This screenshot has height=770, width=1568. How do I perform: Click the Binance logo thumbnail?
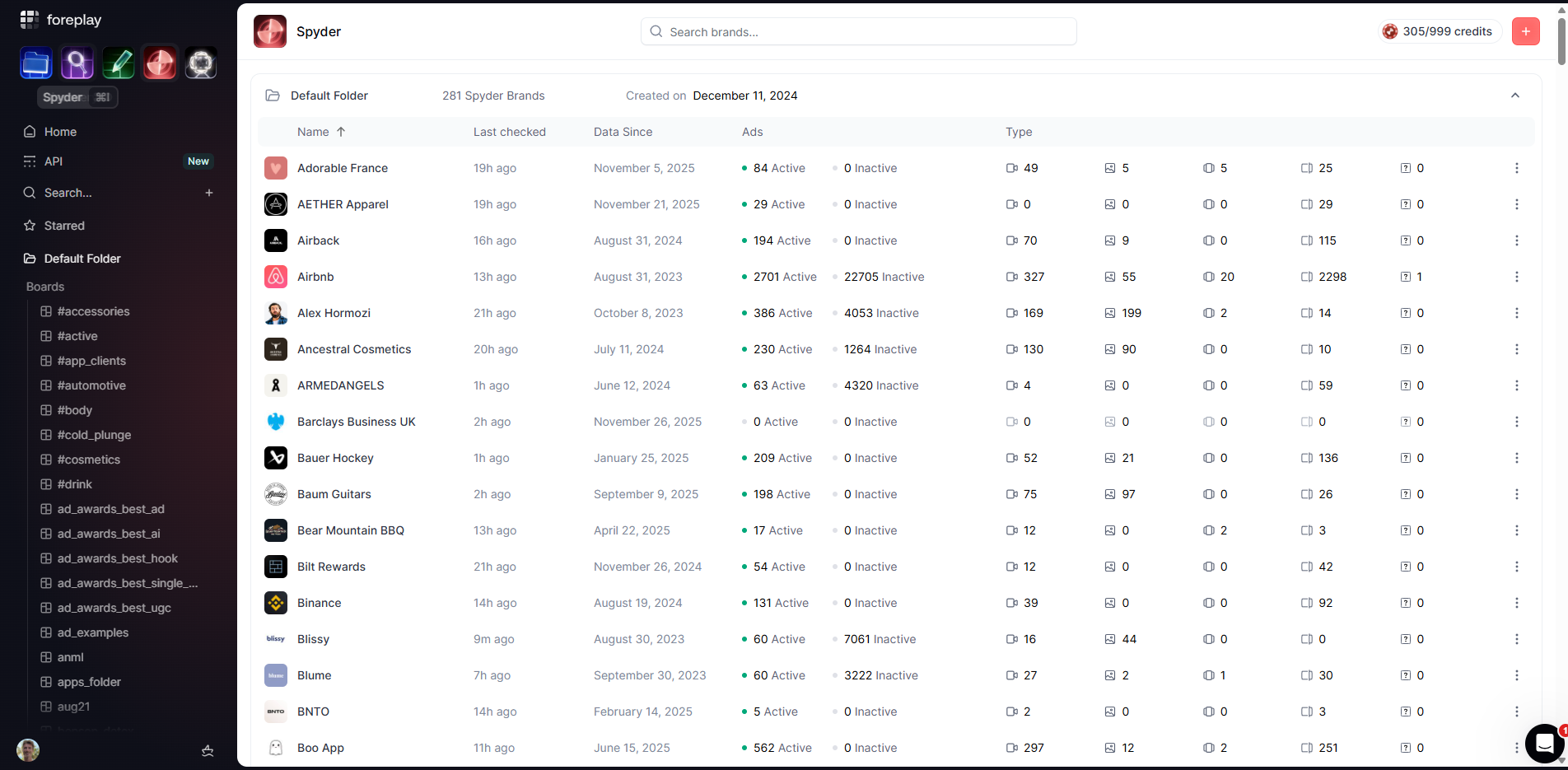tap(276, 603)
